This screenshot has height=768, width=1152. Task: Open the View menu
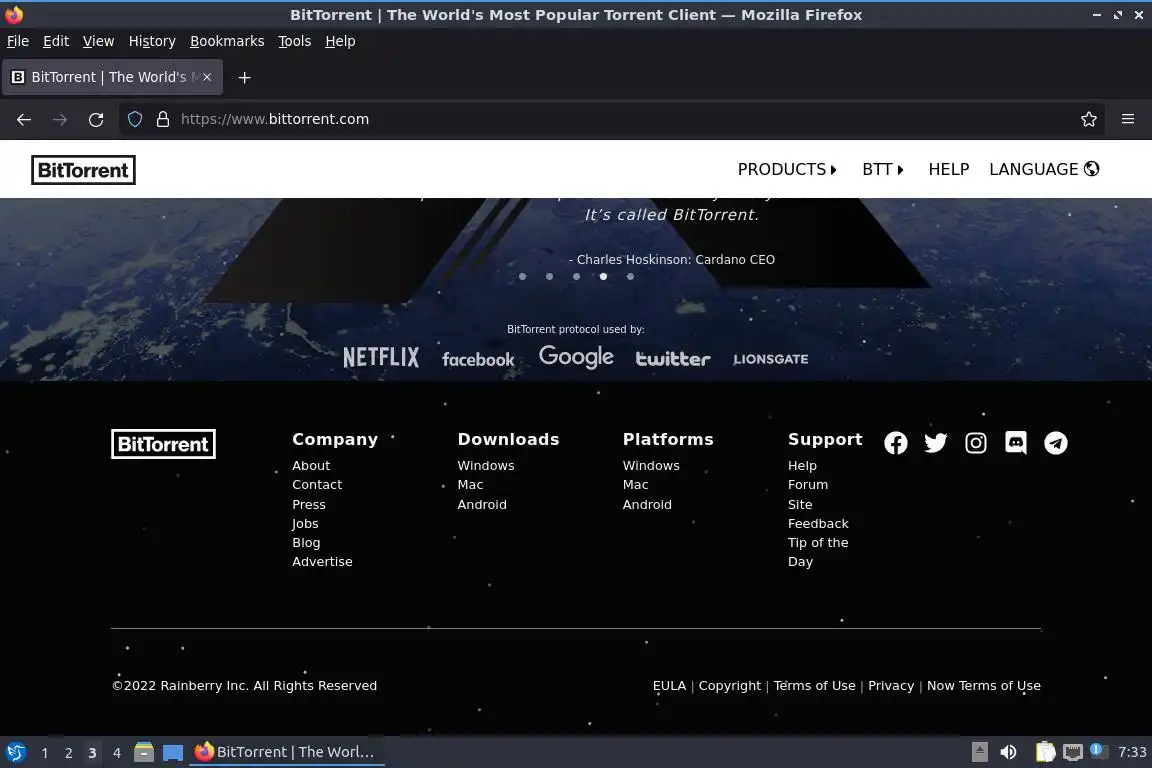pos(98,41)
